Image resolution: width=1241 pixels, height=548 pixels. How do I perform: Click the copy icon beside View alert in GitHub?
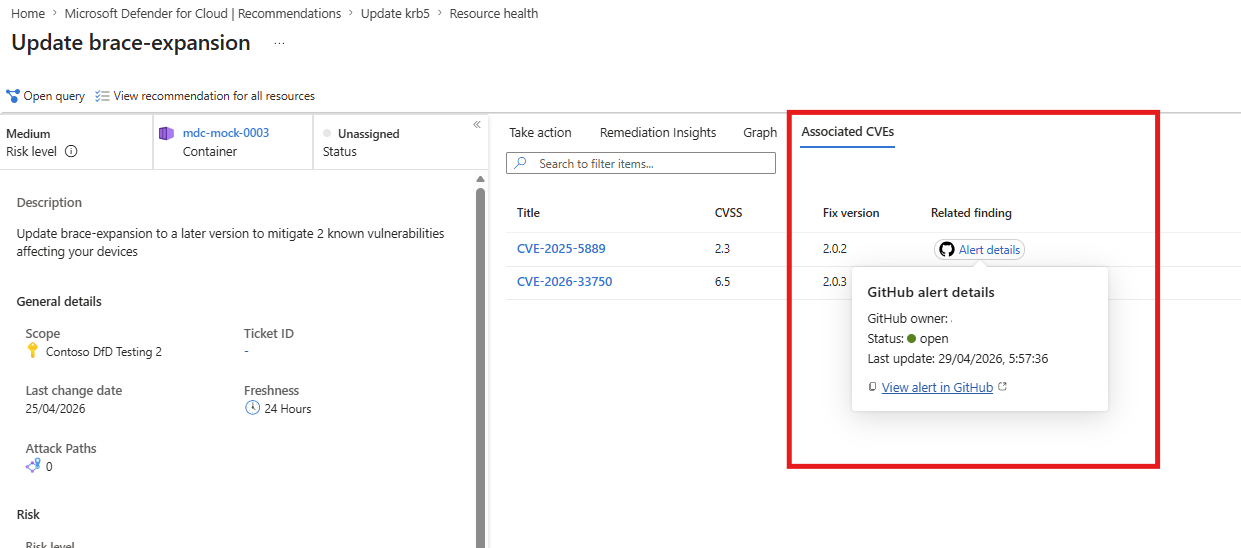(x=873, y=387)
